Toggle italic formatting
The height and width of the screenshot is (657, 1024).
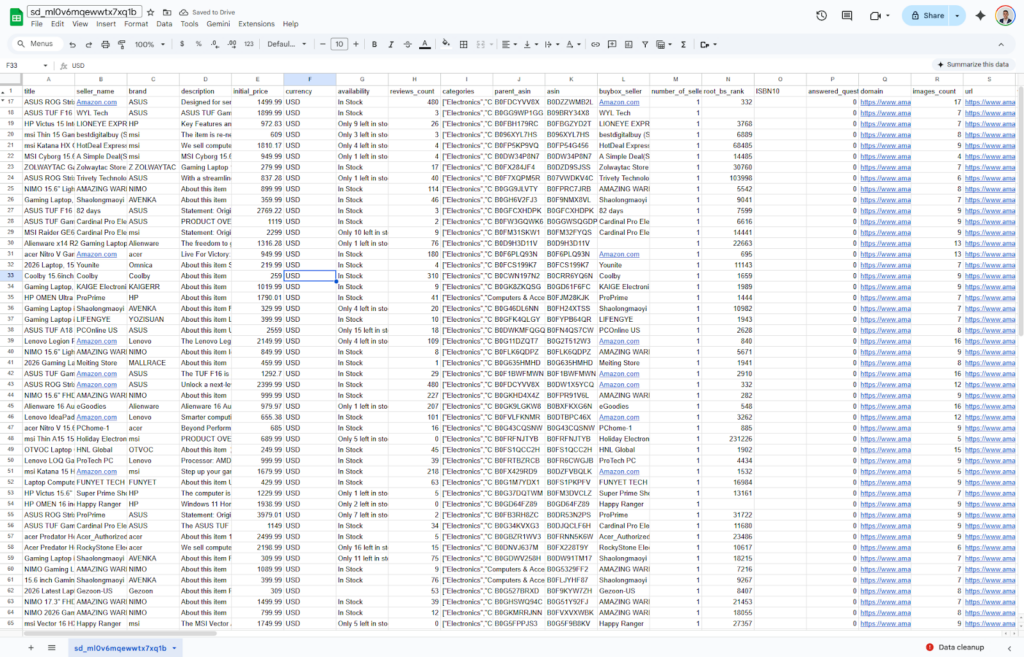(391, 44)
